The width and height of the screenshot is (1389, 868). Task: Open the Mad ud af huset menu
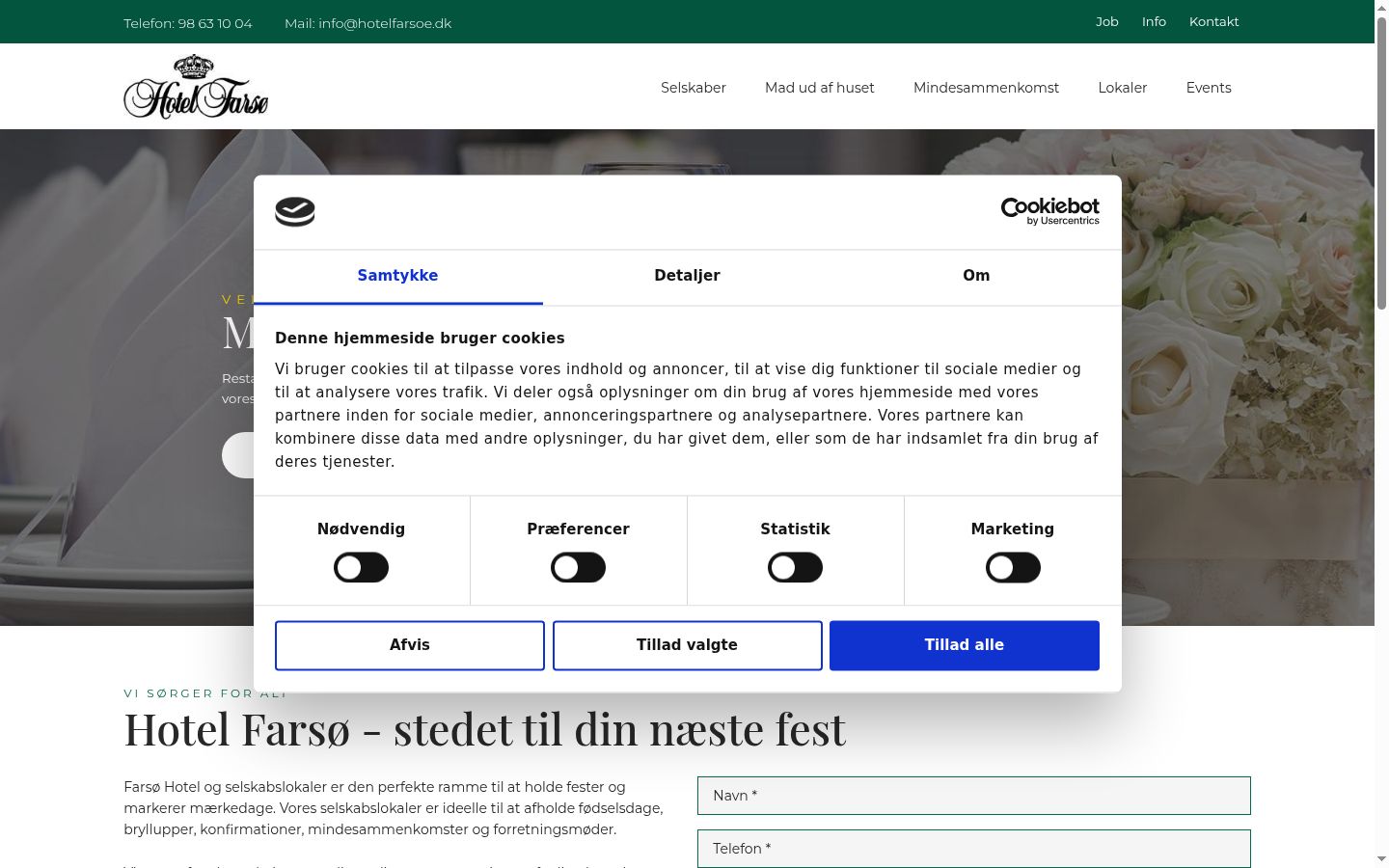[820, 88]
